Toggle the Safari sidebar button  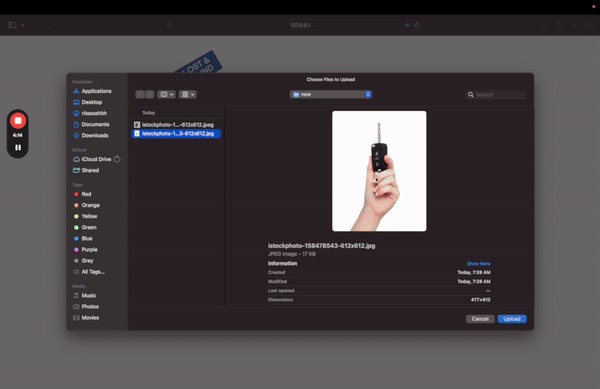(x=12, y=25)
